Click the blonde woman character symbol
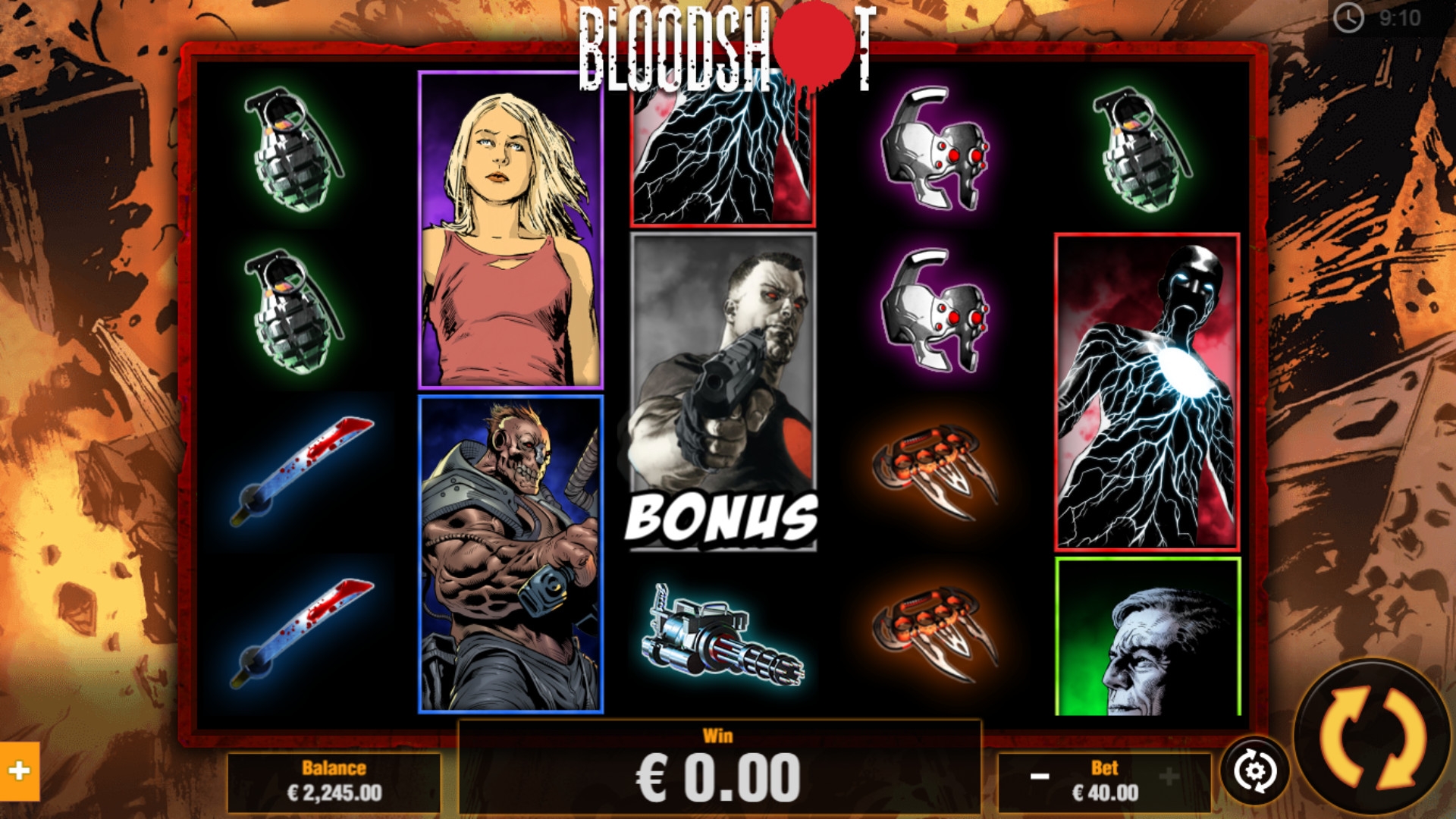Image resolution: width=1456 pixels, height=819 pixels. pos(510,230)
